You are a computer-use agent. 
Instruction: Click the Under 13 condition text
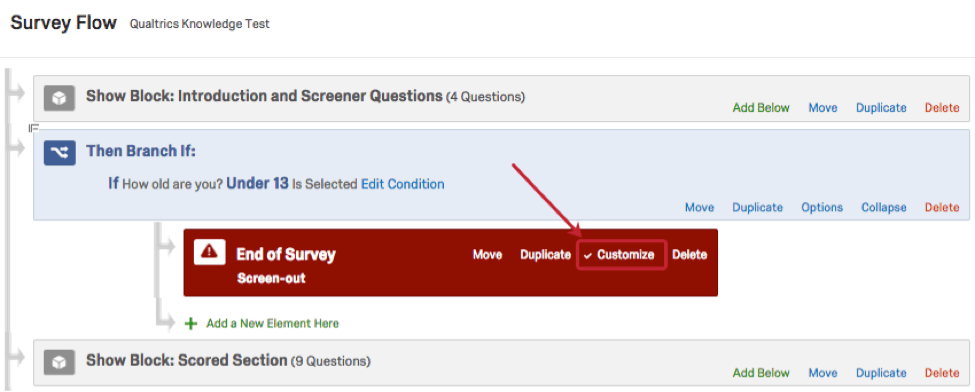pos(257,184)
